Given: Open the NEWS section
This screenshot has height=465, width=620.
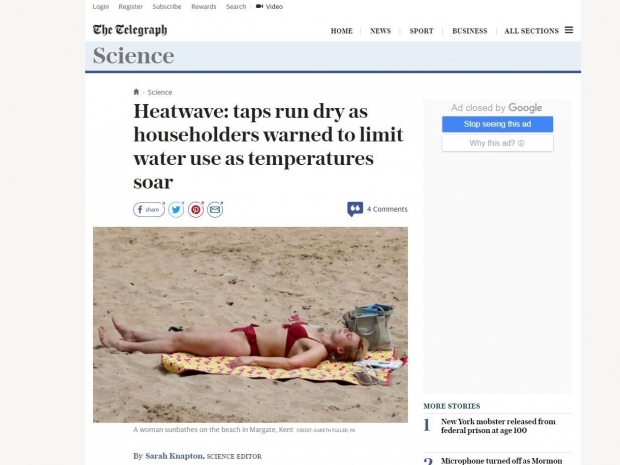Looking at the screenshot, I should [x=380, y=31].
